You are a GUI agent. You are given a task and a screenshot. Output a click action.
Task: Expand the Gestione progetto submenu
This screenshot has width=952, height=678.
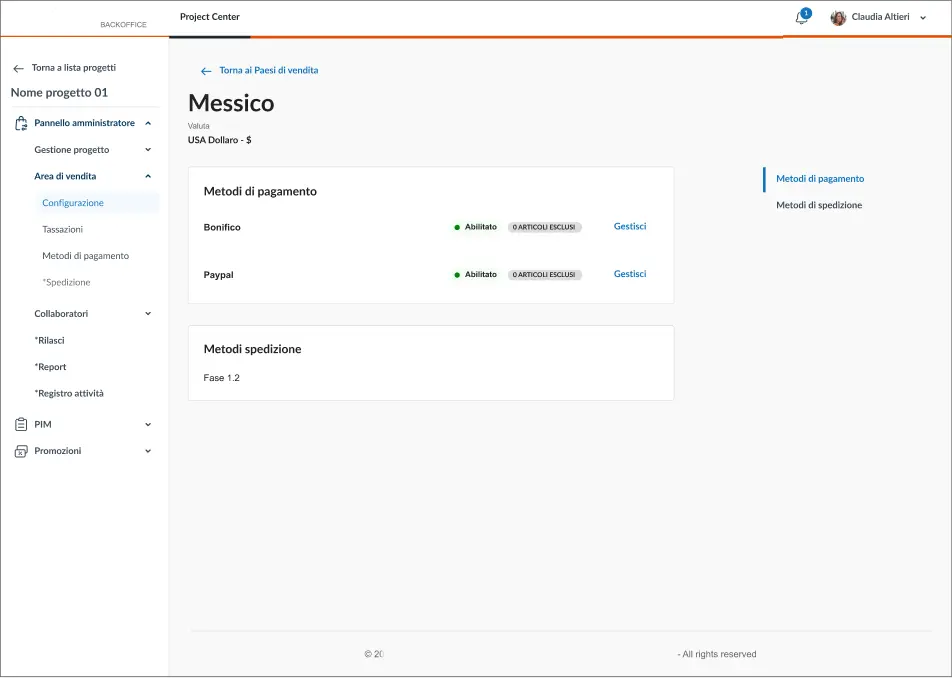[148, 150]
